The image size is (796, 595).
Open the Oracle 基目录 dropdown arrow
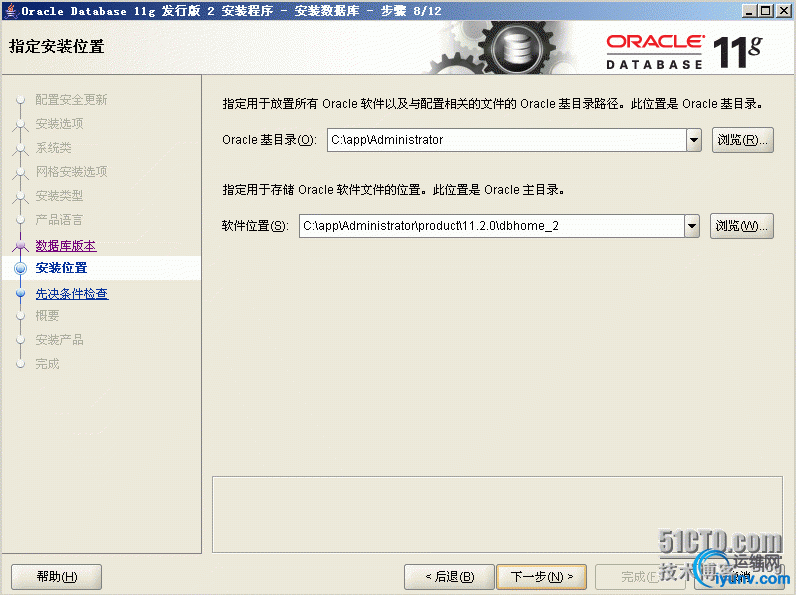(x=694, y=140)
